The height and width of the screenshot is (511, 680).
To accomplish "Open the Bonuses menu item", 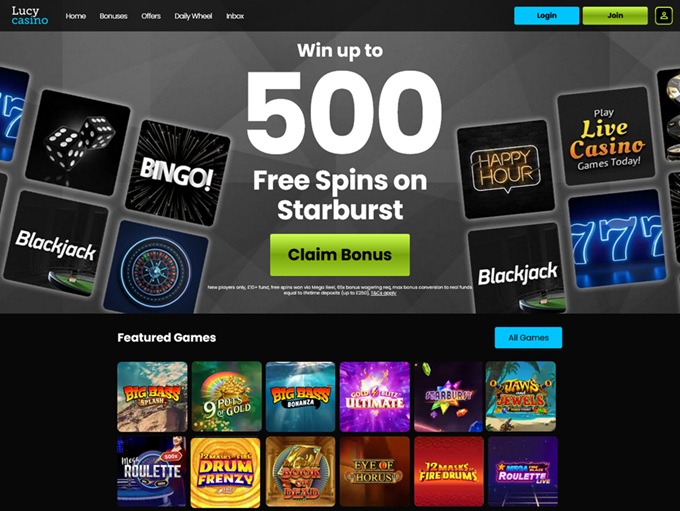I will point(113,16).
